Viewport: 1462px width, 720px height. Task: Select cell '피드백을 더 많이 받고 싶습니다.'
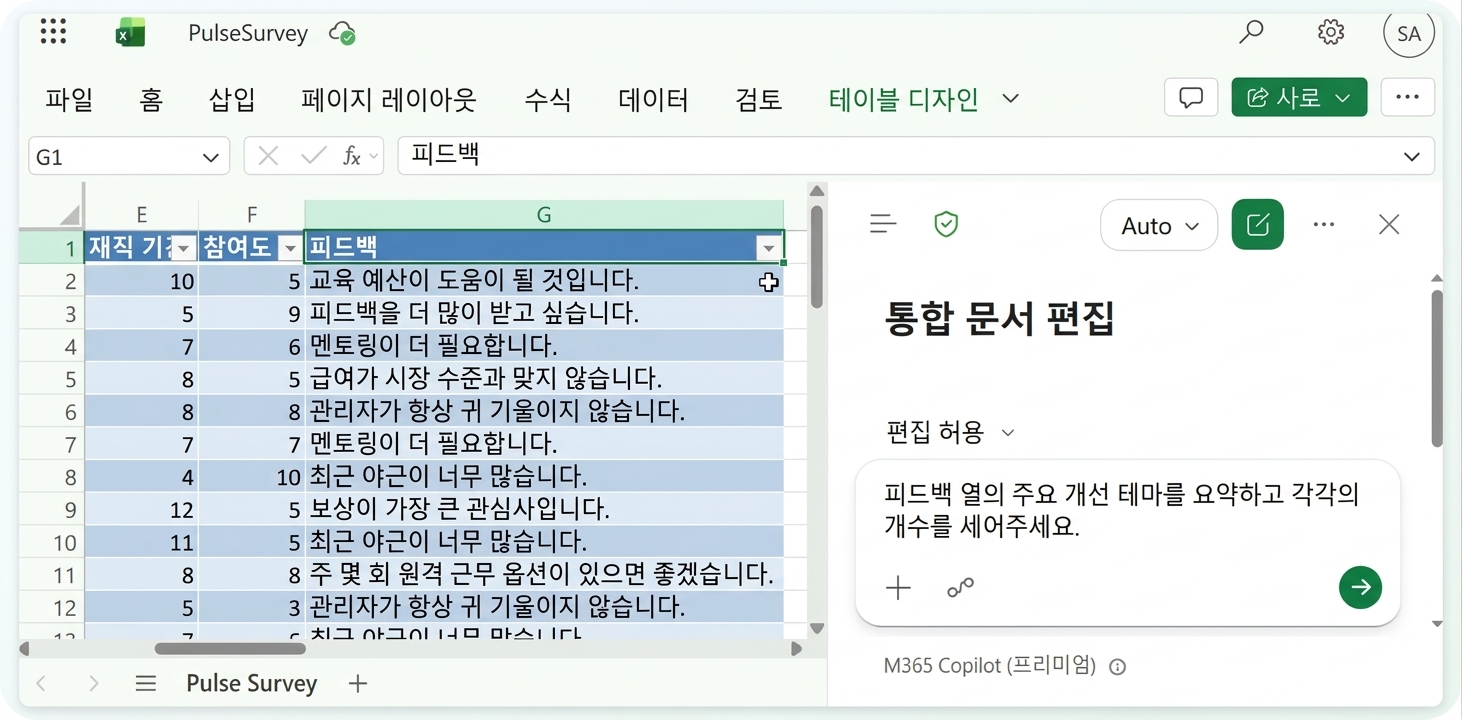(544, 314)
